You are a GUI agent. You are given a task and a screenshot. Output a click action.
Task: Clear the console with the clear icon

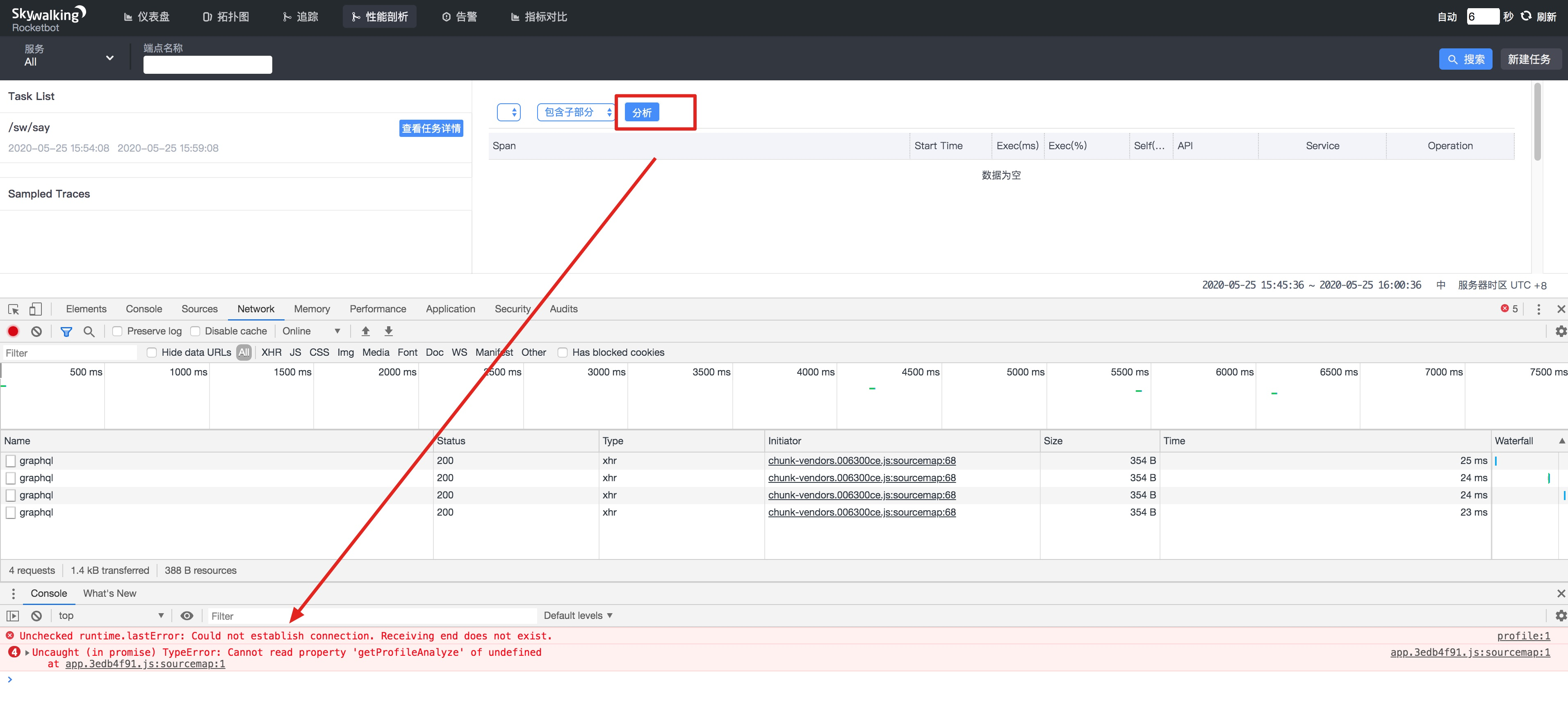coord(36,616)
